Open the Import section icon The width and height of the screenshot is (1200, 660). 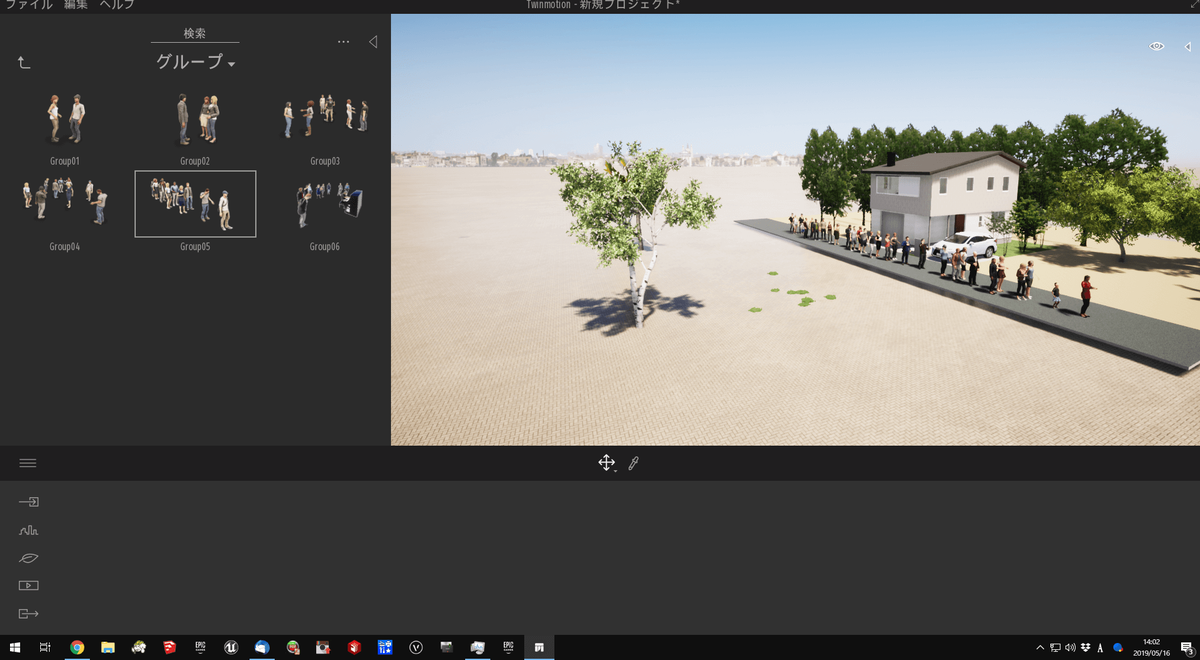click(x=28, y=502)
